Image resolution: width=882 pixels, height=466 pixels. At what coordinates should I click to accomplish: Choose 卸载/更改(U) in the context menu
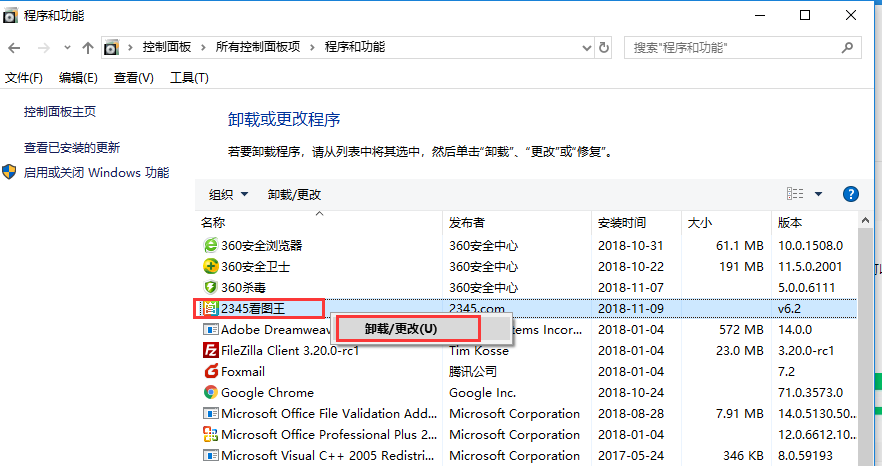pyautogui.click(x=400, y=329)
